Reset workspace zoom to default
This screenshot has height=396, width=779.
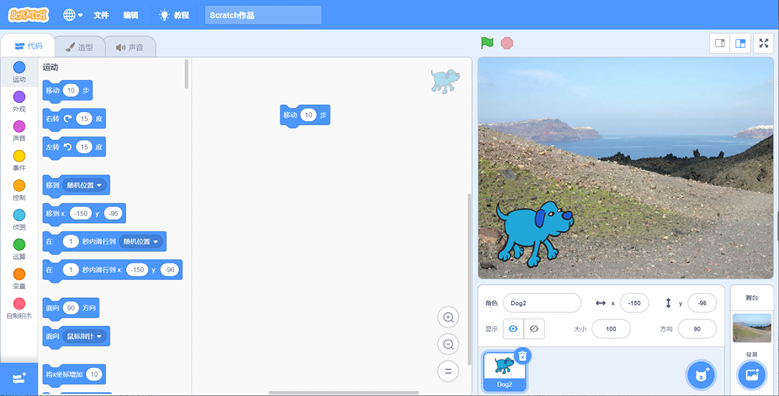448,371
